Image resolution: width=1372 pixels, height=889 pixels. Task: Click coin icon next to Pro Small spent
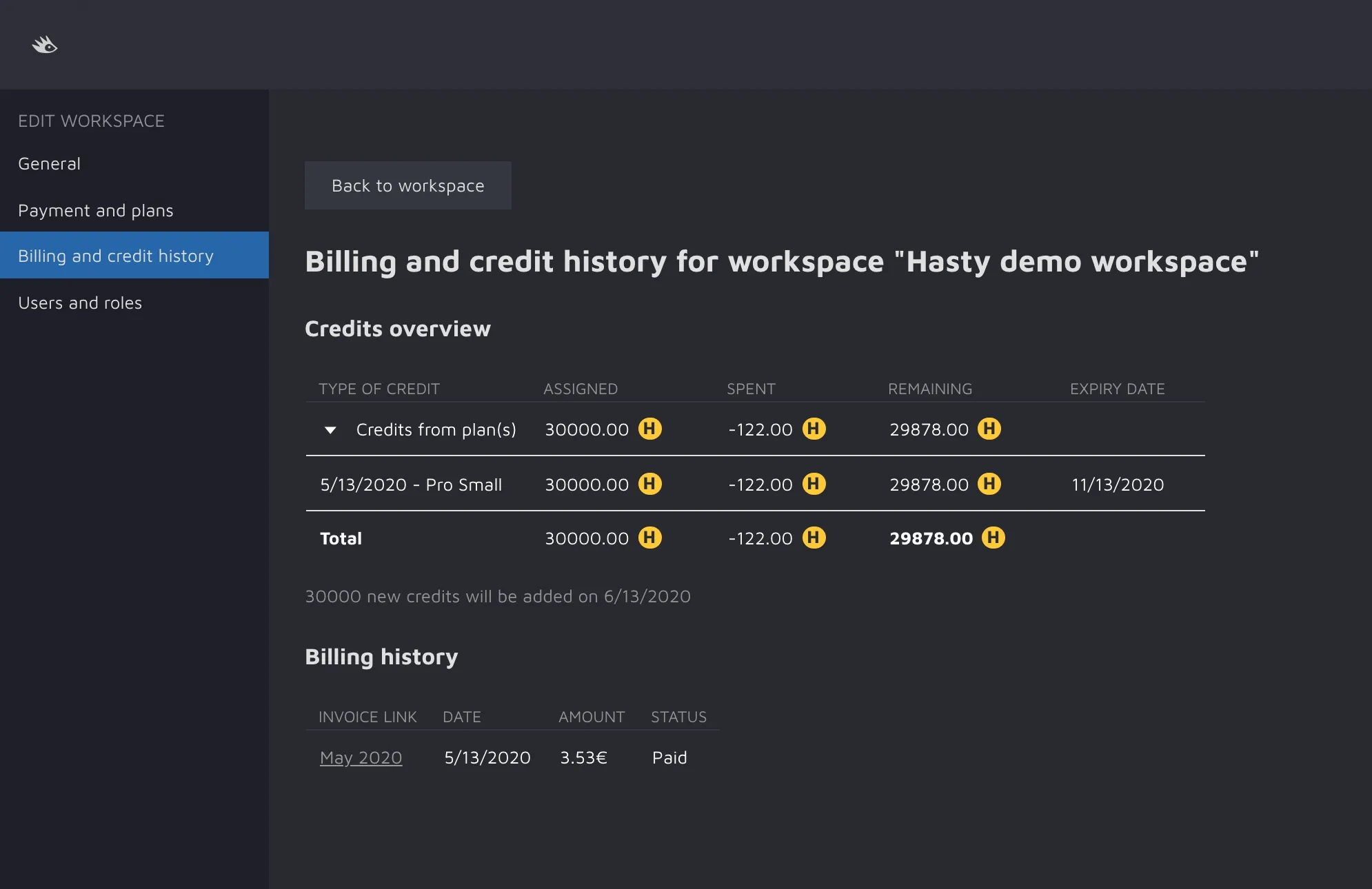coord(814,484)
